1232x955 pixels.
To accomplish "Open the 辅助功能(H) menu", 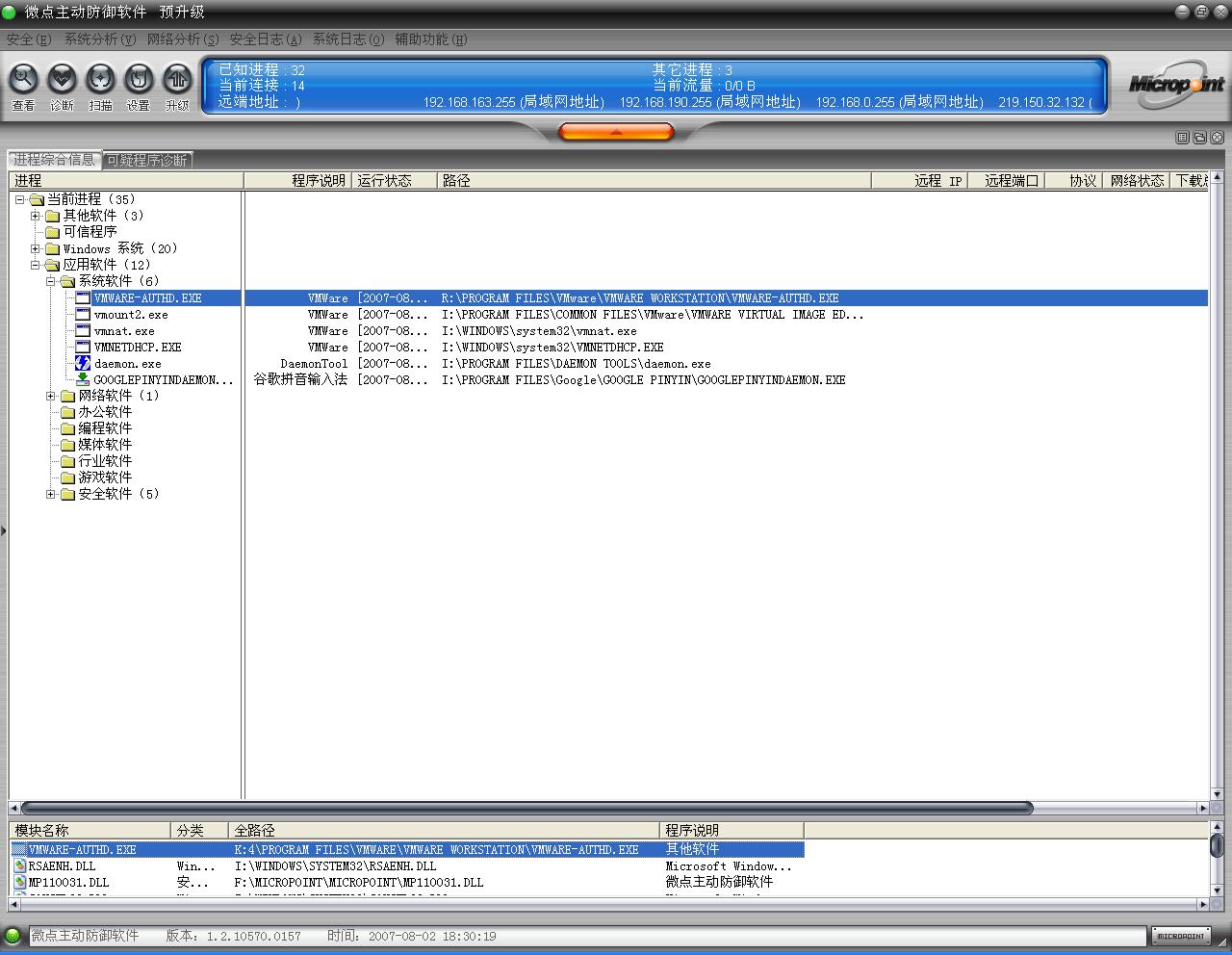I will (431, 39).
